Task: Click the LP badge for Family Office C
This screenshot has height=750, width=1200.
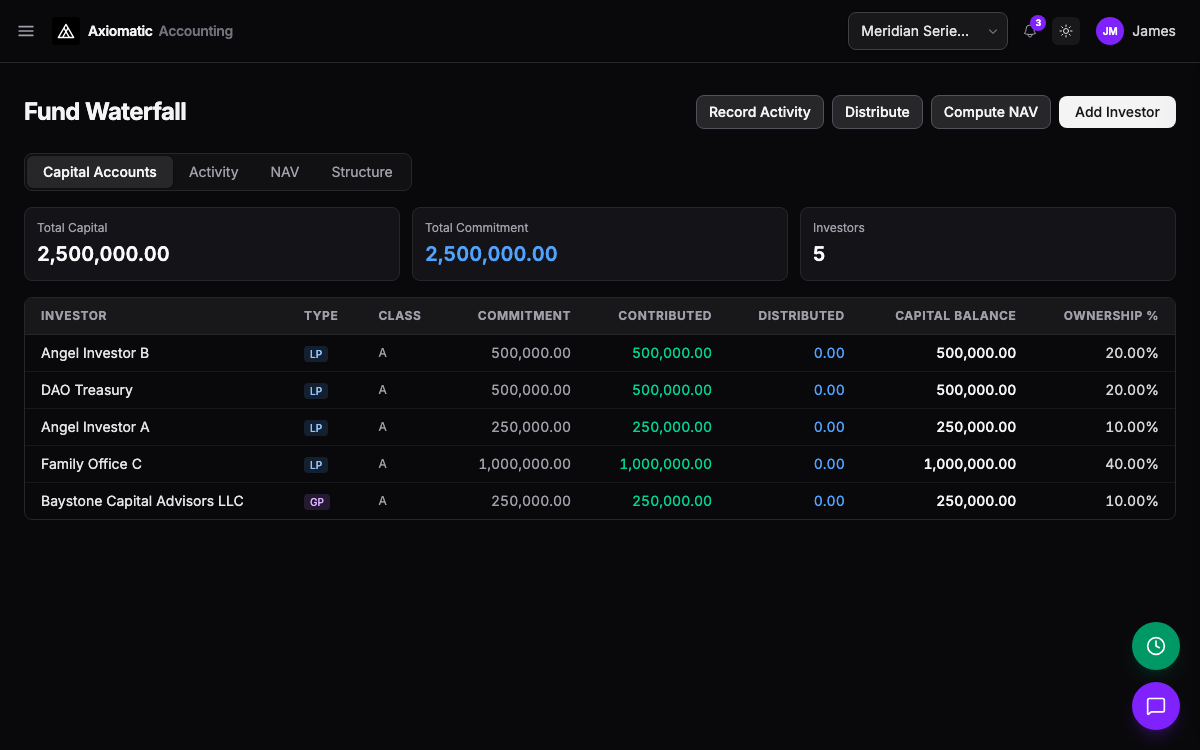Action: coord(316,465)
